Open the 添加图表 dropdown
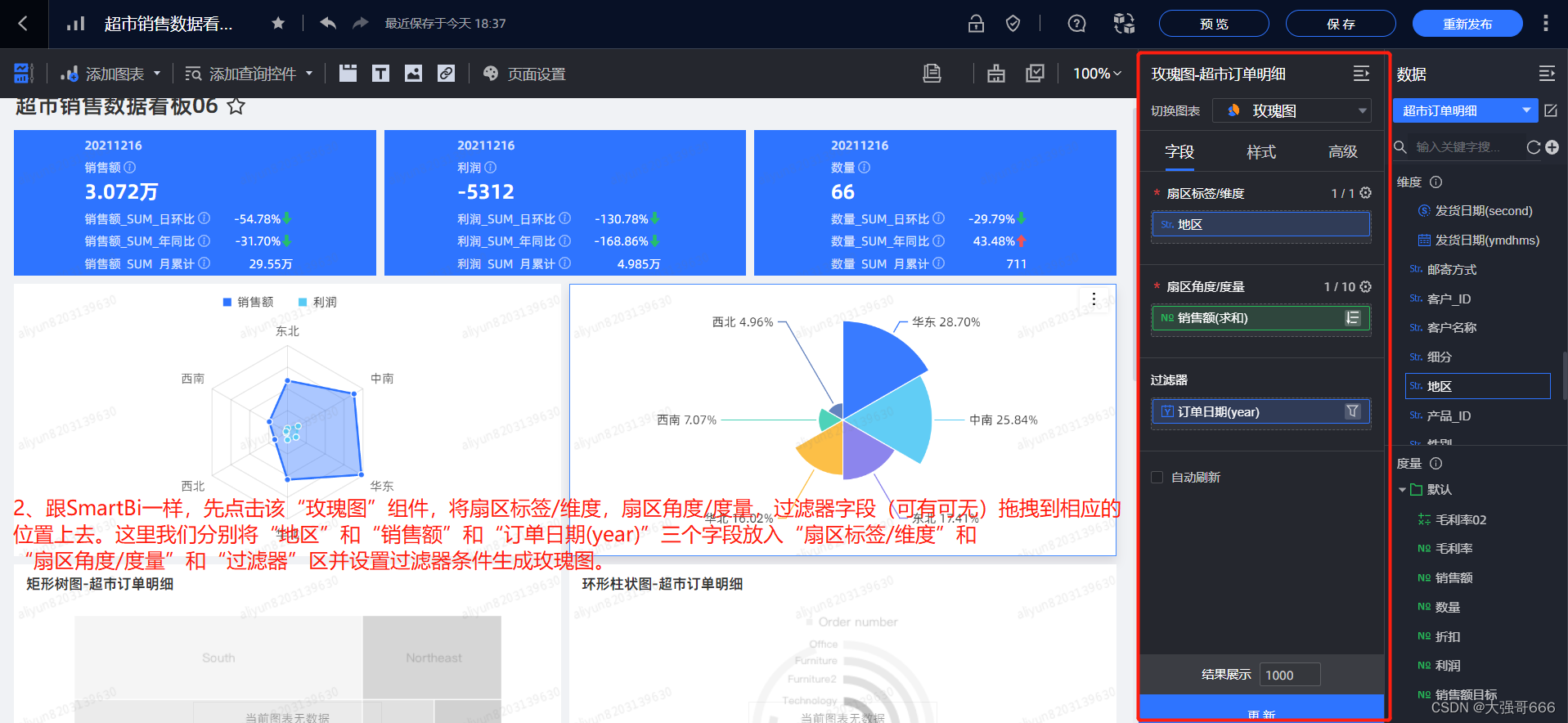This screenshot has height=723, width=1568. (110, 74)
